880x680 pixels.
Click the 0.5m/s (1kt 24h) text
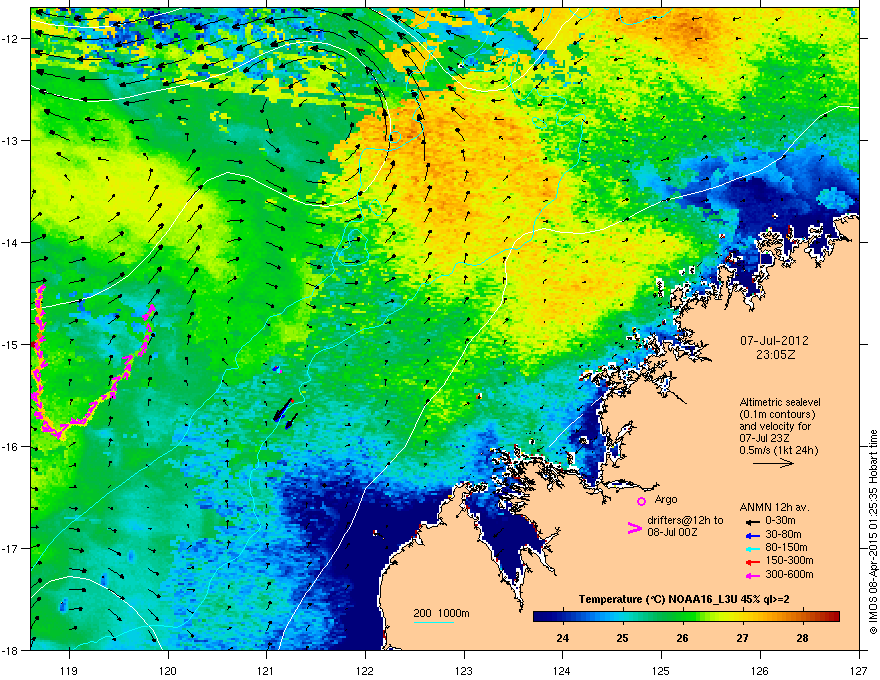pyautogui.click(x=778, y=450)
